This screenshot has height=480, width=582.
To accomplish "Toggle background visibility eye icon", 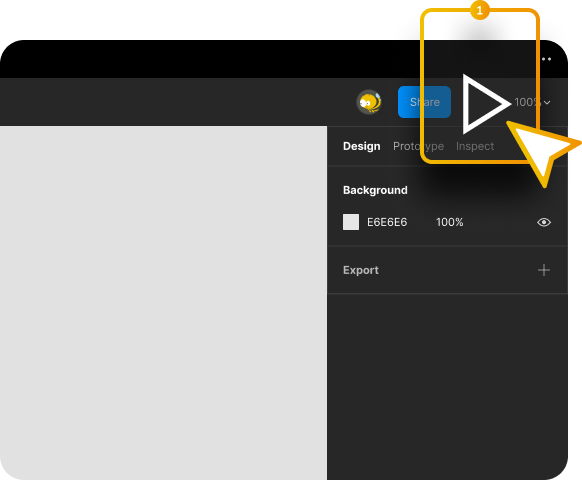I will tap(544, 222).
